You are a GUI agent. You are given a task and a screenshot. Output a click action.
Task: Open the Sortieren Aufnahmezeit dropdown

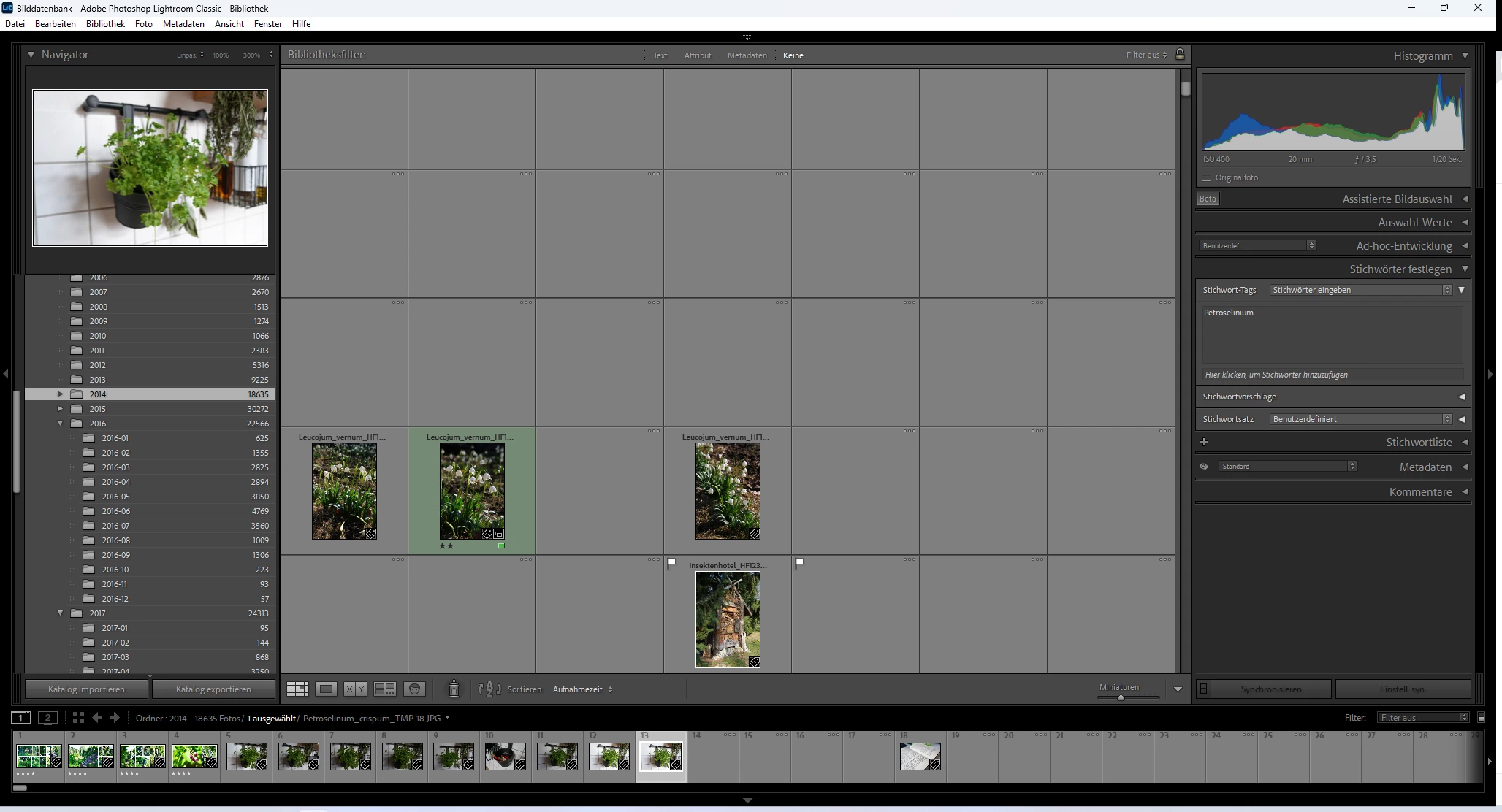pos(582,689)
